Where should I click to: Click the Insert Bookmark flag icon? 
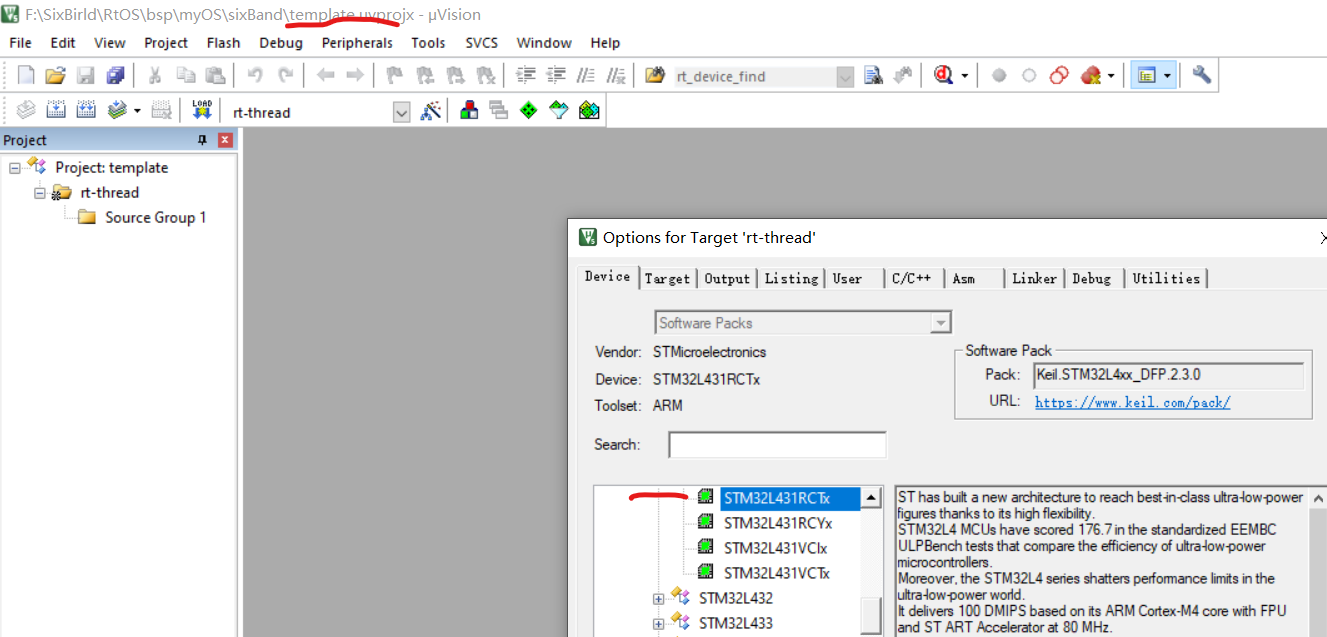click(395, 75)
